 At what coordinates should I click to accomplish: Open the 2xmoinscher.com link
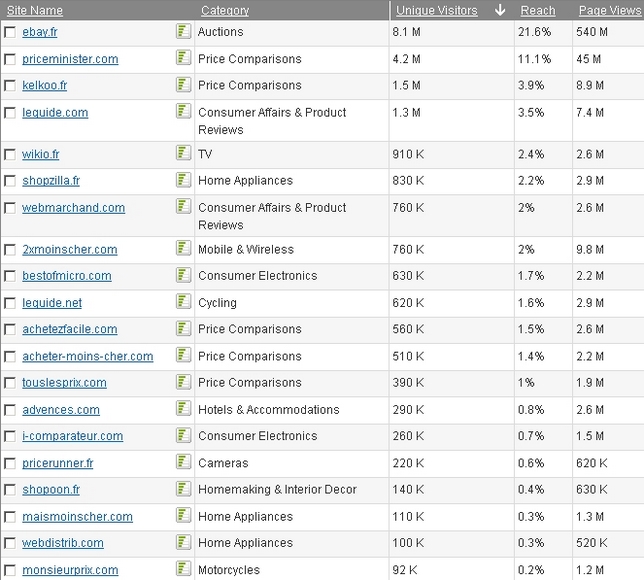point(70,250)
